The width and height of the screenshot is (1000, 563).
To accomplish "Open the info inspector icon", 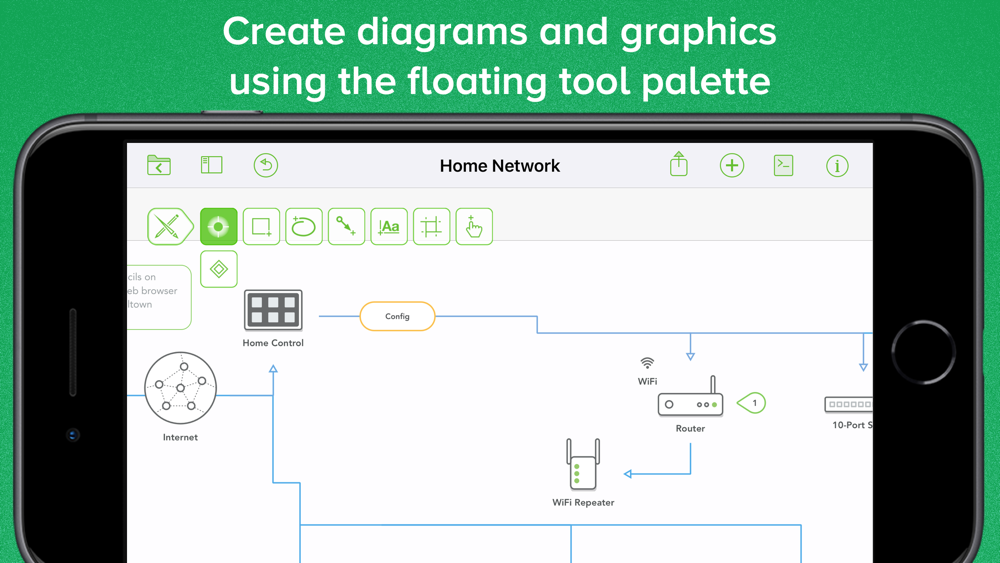I will [837, 166].
